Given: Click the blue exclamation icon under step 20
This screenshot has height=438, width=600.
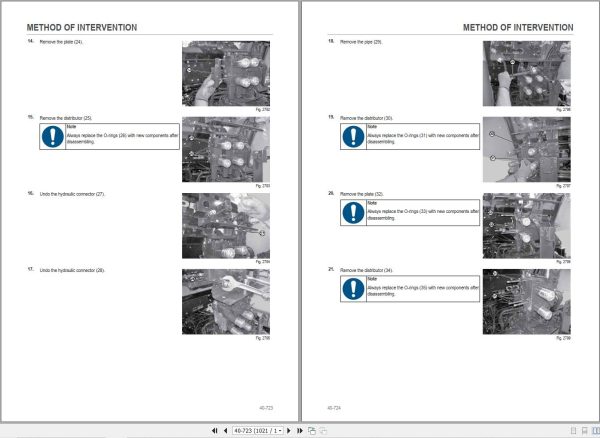Looking at the screenshot, I should [x=354, y=213].
